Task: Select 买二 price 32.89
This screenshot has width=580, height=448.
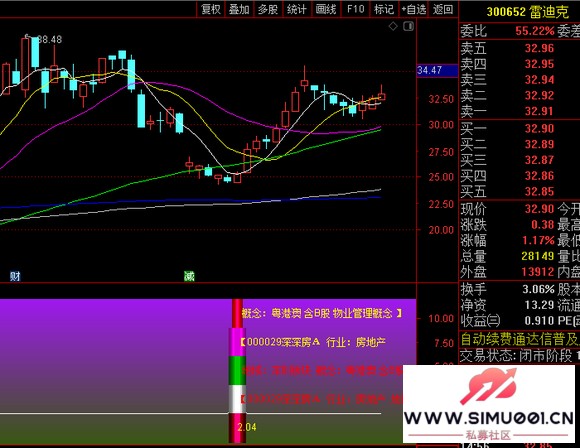Action: pyautogui.click(x=539, y=144)
